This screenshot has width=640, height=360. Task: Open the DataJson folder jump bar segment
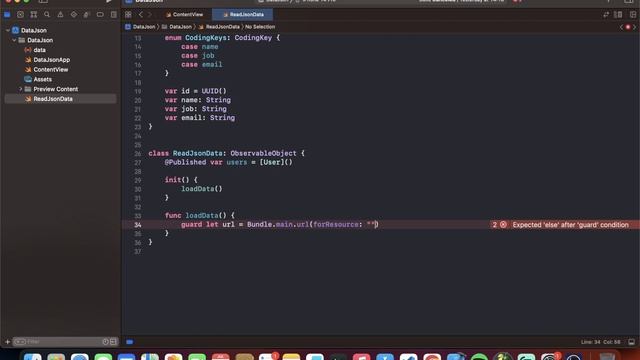coord(177,27)
